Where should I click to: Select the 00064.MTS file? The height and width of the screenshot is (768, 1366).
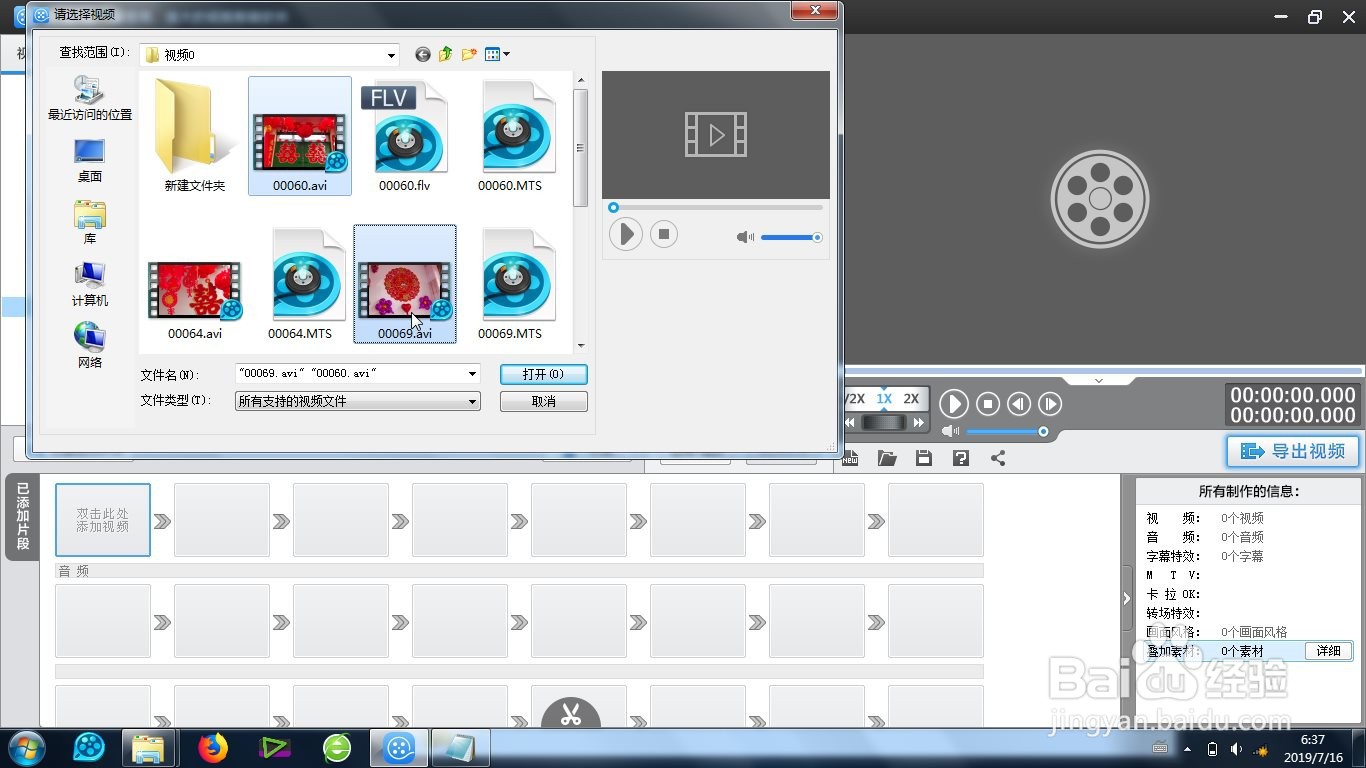point(300,284)
